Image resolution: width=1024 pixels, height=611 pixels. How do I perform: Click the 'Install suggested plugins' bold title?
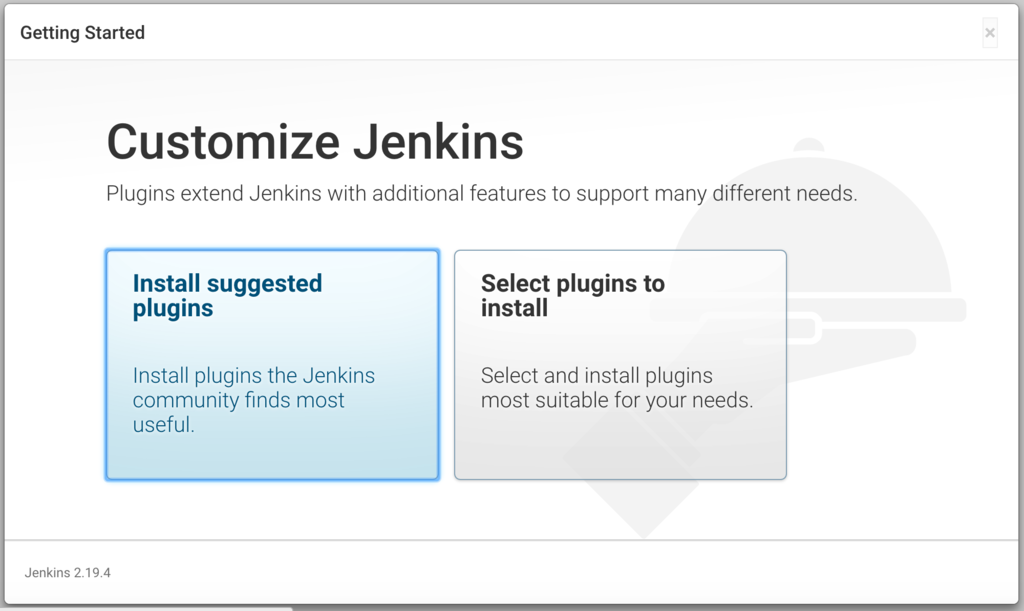227,296
